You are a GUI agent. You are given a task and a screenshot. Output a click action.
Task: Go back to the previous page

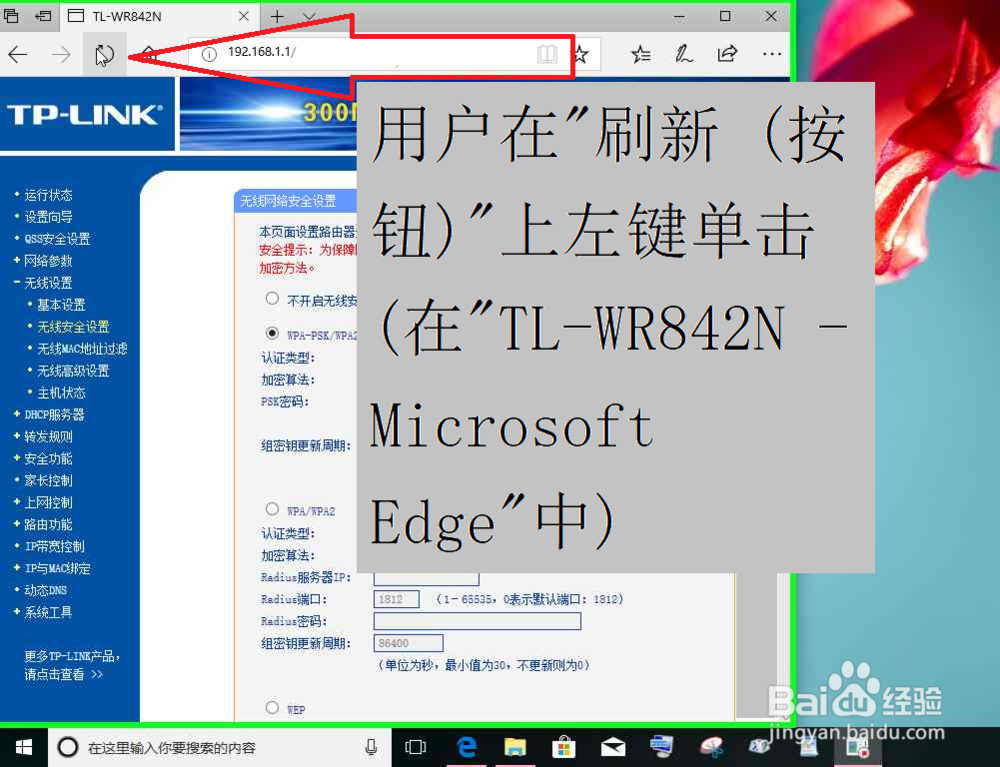[x=18, y=54]
